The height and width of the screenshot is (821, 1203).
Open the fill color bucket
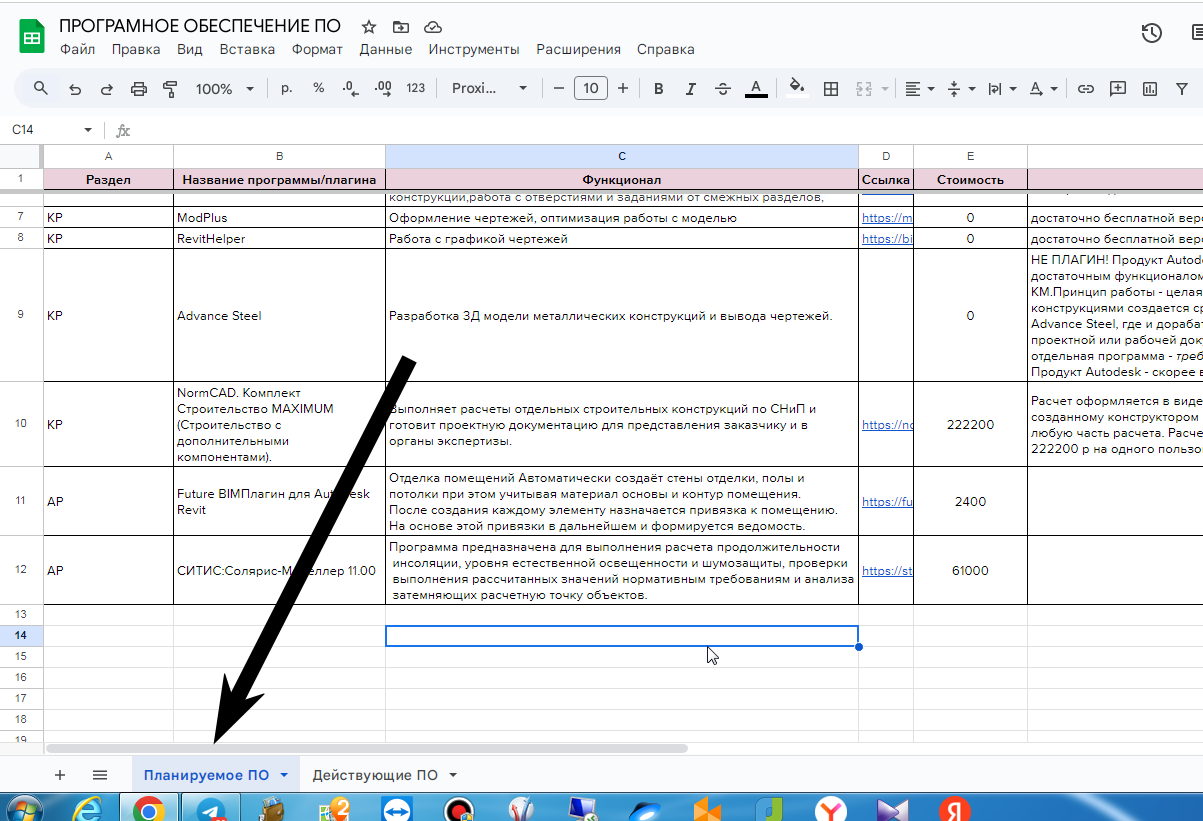pyautogui.click(x=797, y=88)
